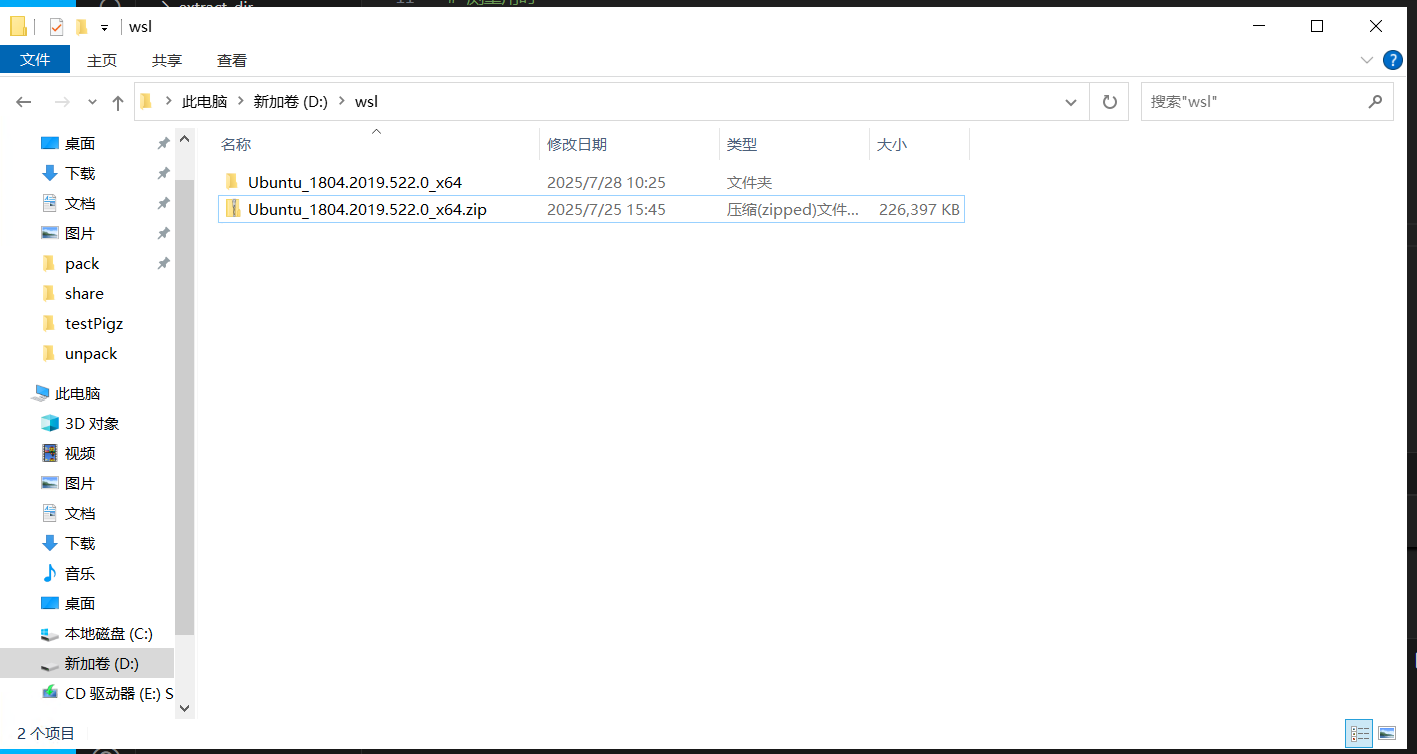The height and width of the screenshot is (754, 1417).
Task: Open the recent locations dropdown arrow
Action: coord(92,102)
